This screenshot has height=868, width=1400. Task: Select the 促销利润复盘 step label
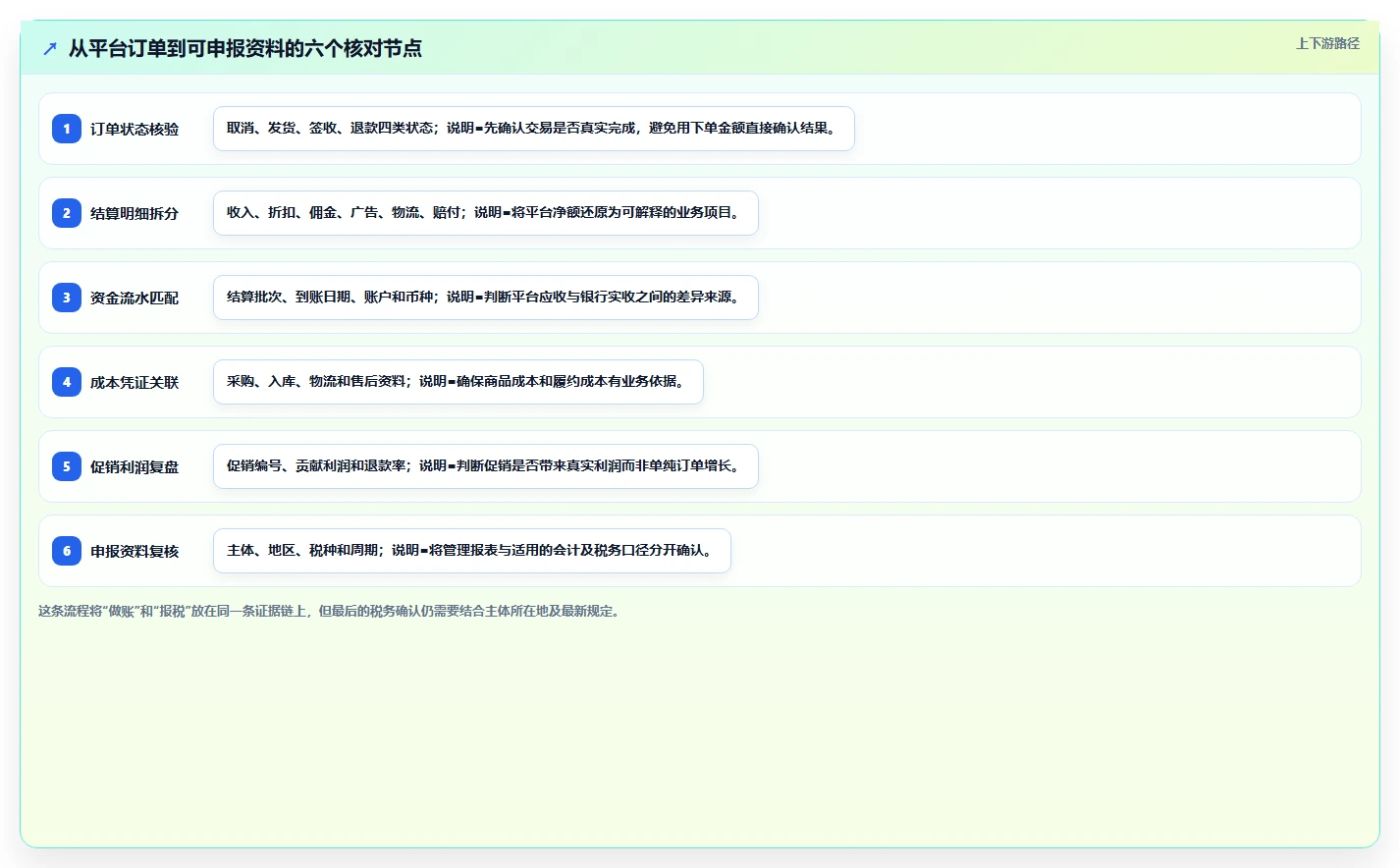coord(135,466)
